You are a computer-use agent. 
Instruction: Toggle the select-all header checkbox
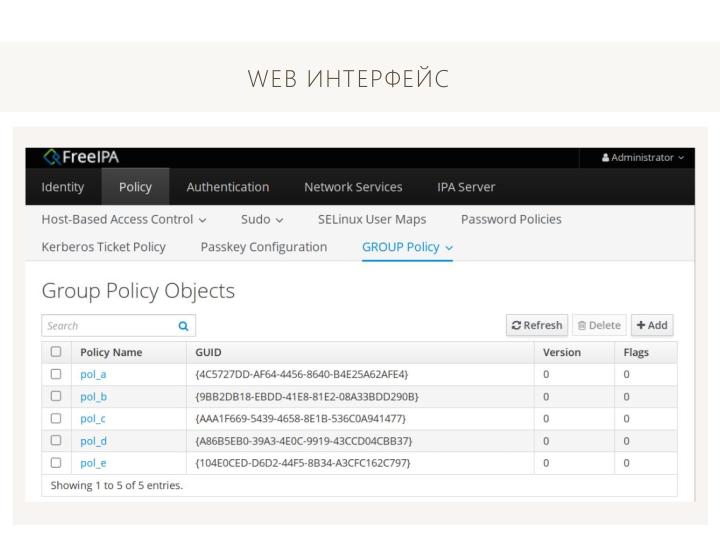click(x=56, y=352)
